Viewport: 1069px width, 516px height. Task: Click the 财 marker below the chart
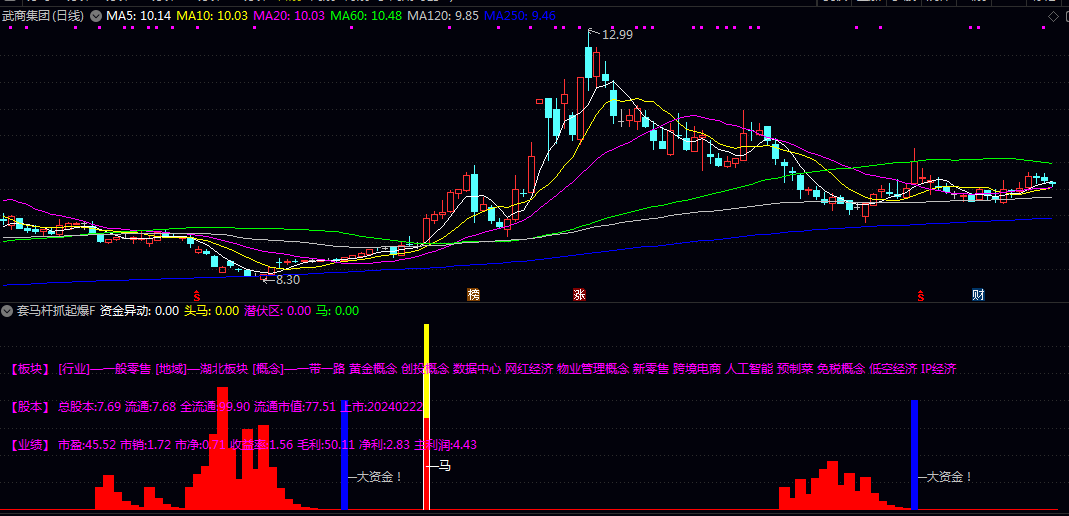(x=978, y=294)
